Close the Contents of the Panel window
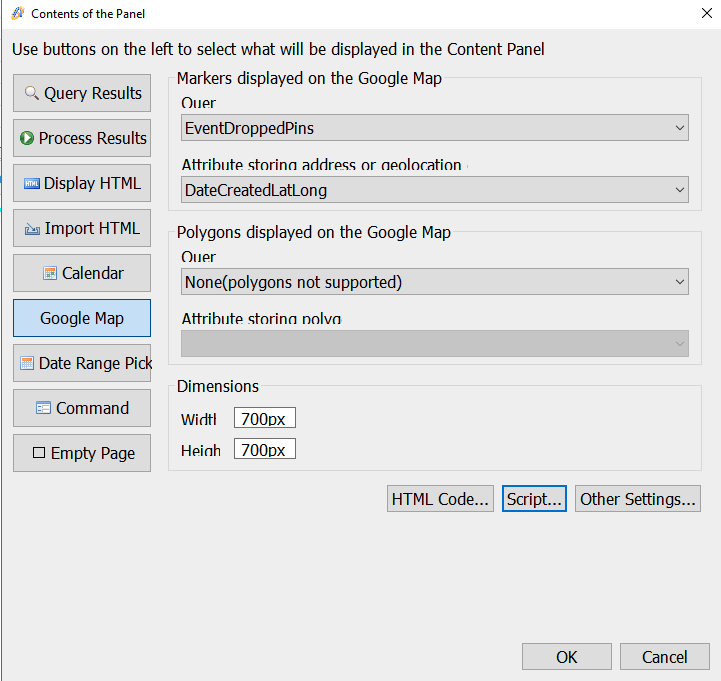 pyautogui.click(x=707, y=13)
